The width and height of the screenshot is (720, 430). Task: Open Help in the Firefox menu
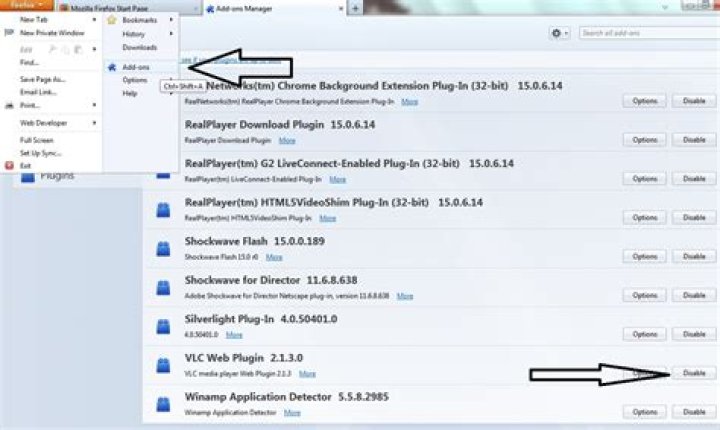130,93
